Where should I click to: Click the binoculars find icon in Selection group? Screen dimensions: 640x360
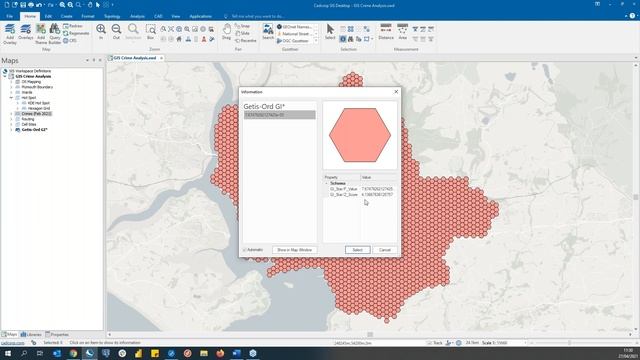[351, 39]
